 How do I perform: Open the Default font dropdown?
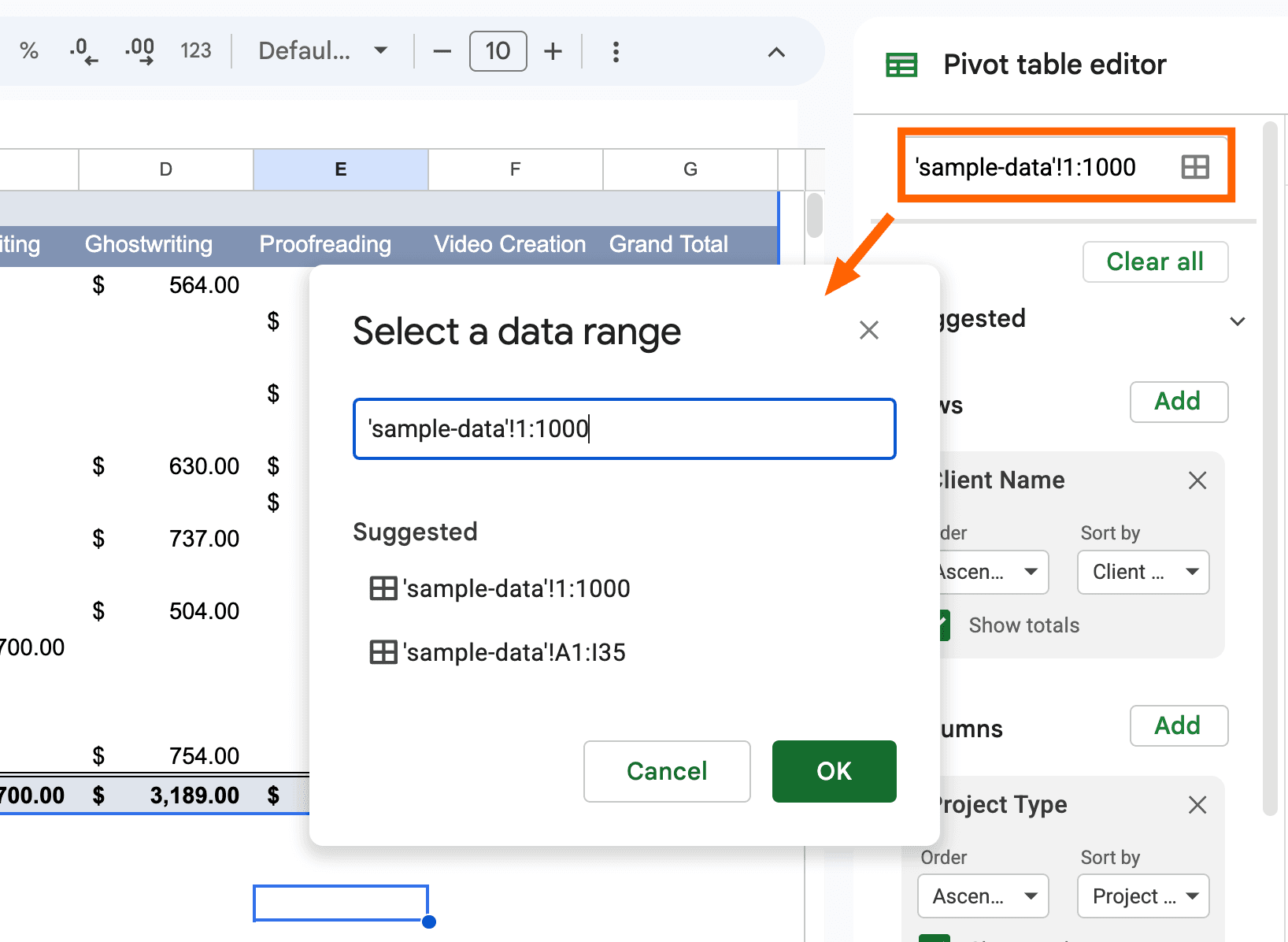[x=323, y=51]
